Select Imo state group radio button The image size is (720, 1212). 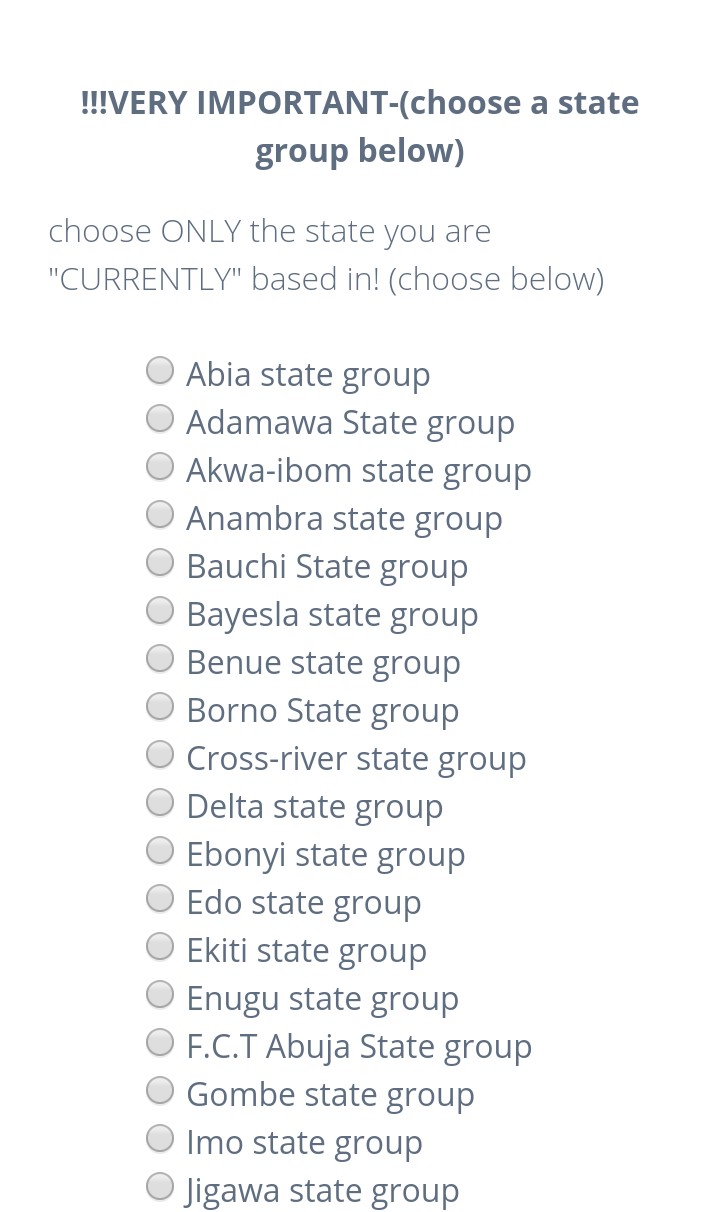point(160,1139)
